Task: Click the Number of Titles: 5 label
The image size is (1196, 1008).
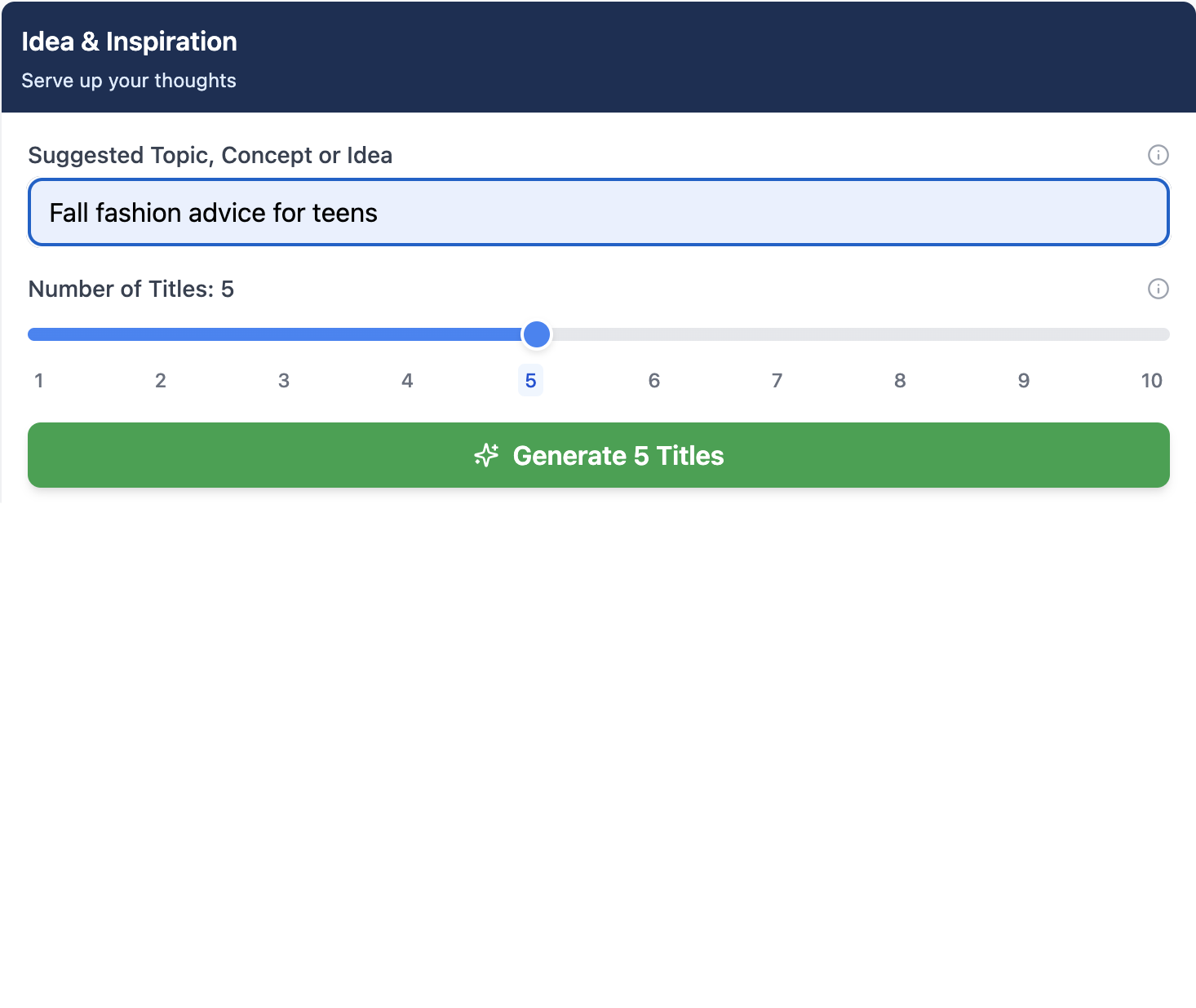Action: pos(131,289)
